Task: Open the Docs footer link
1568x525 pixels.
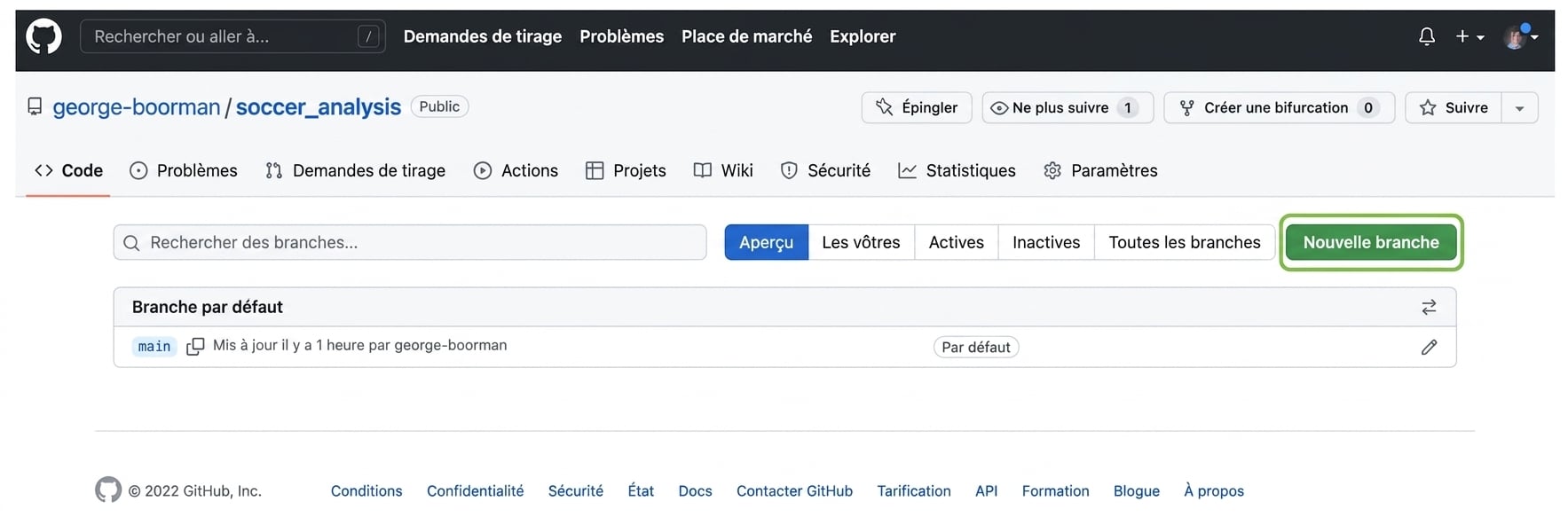Action: point(696,490)
